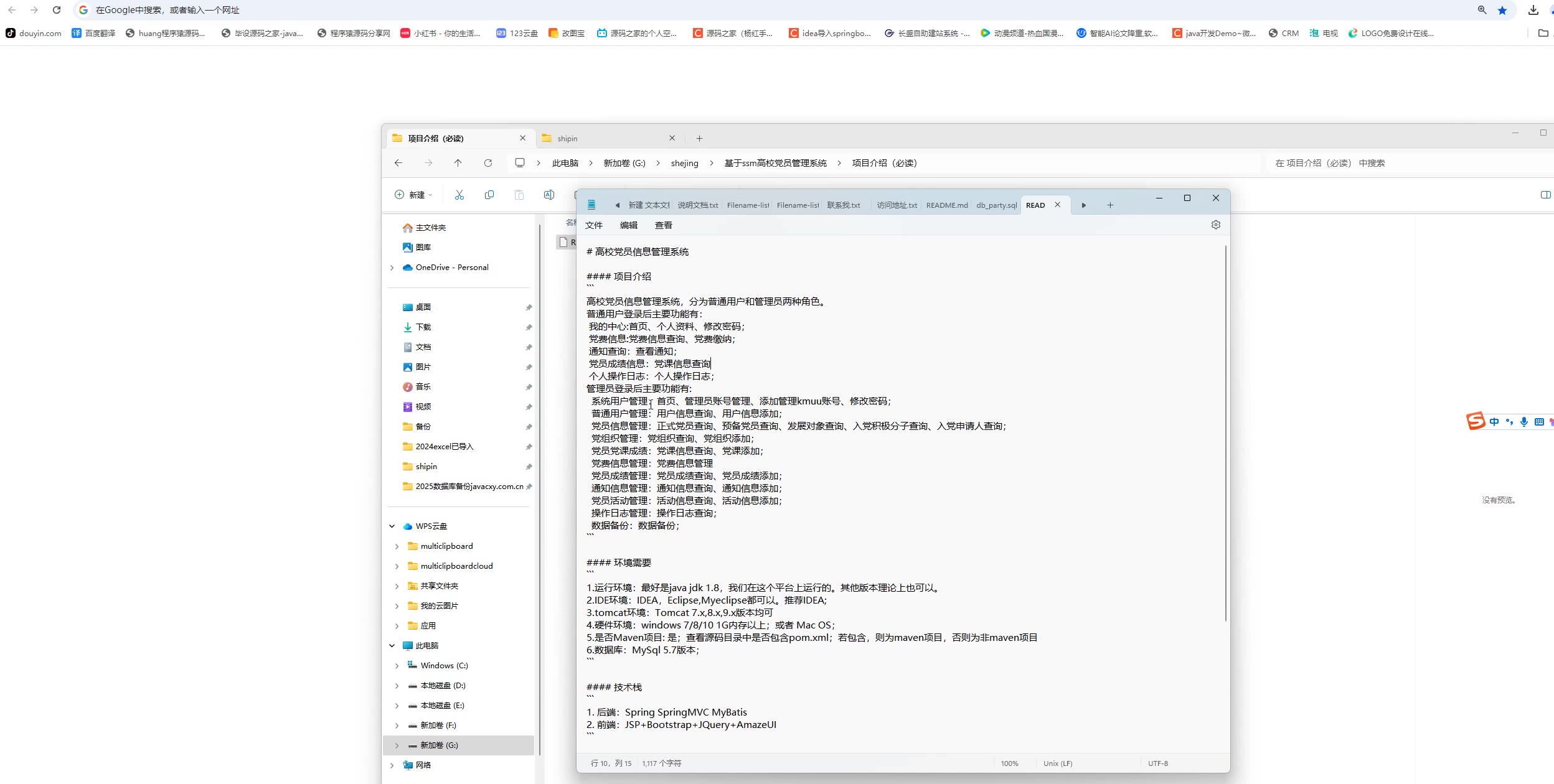Expand the multiclipboard folder node
The width and height of the screenshot is (1554, 784).
[x=397, y=546]
